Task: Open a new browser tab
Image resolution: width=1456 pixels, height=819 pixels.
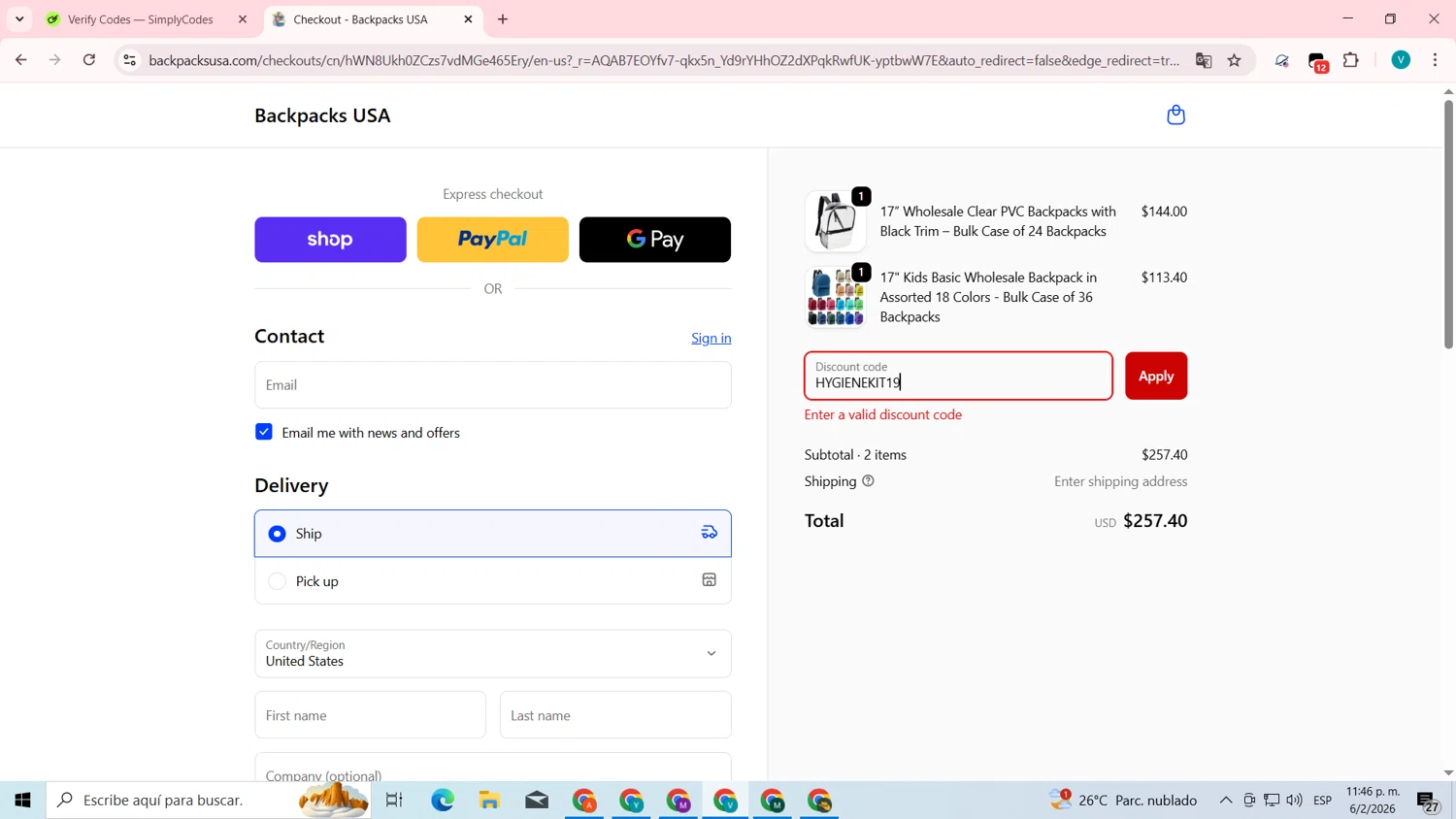Action: (x=503, y=19)
